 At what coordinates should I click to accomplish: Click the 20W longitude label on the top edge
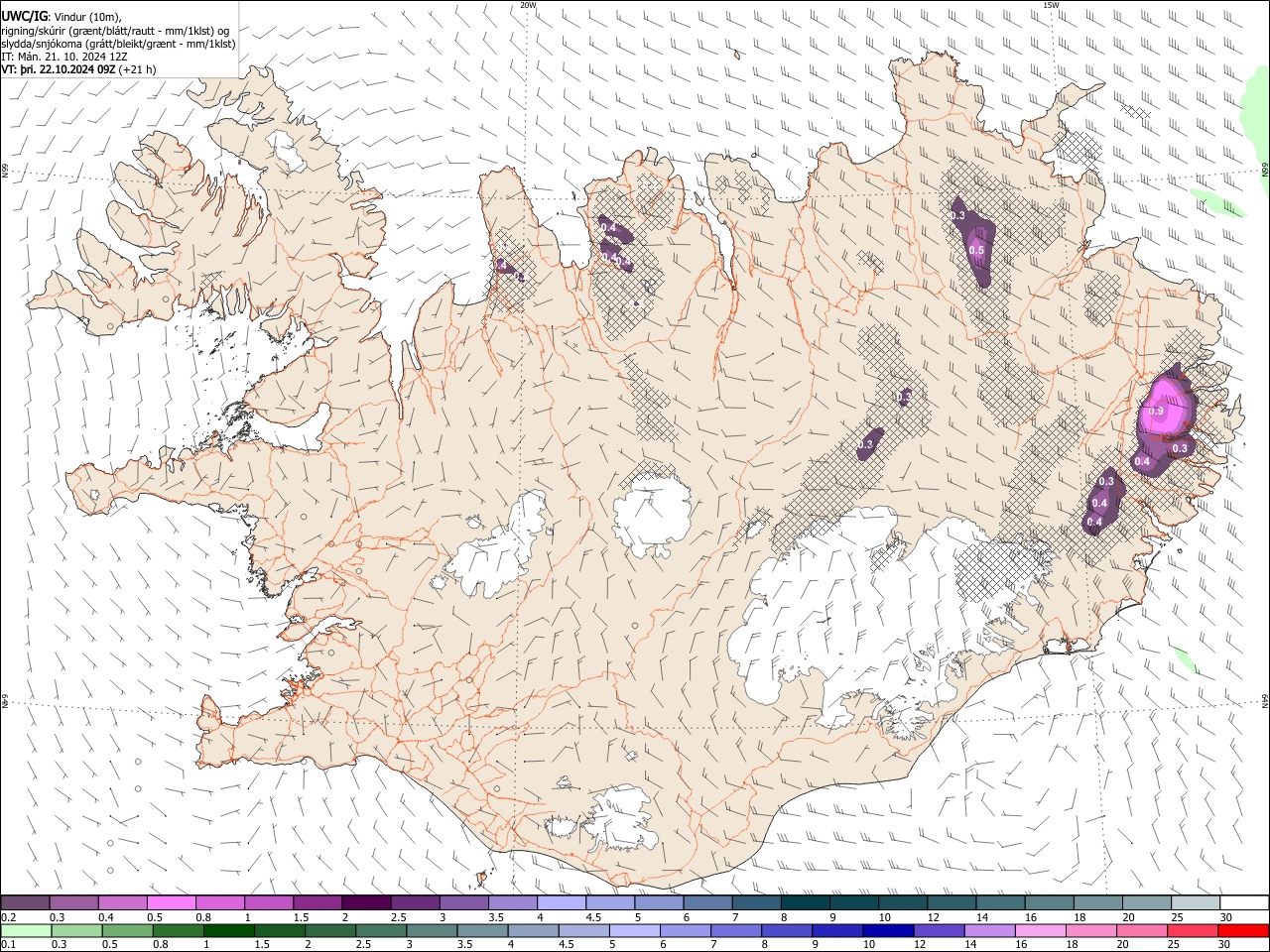pyautogui.click(x=528, y=5)
